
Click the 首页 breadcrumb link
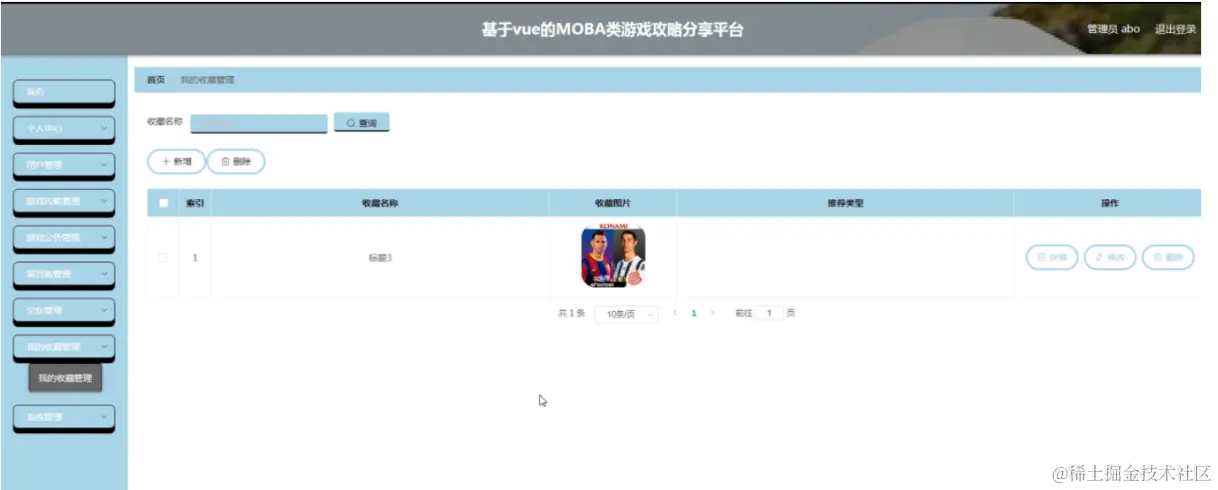155,80
